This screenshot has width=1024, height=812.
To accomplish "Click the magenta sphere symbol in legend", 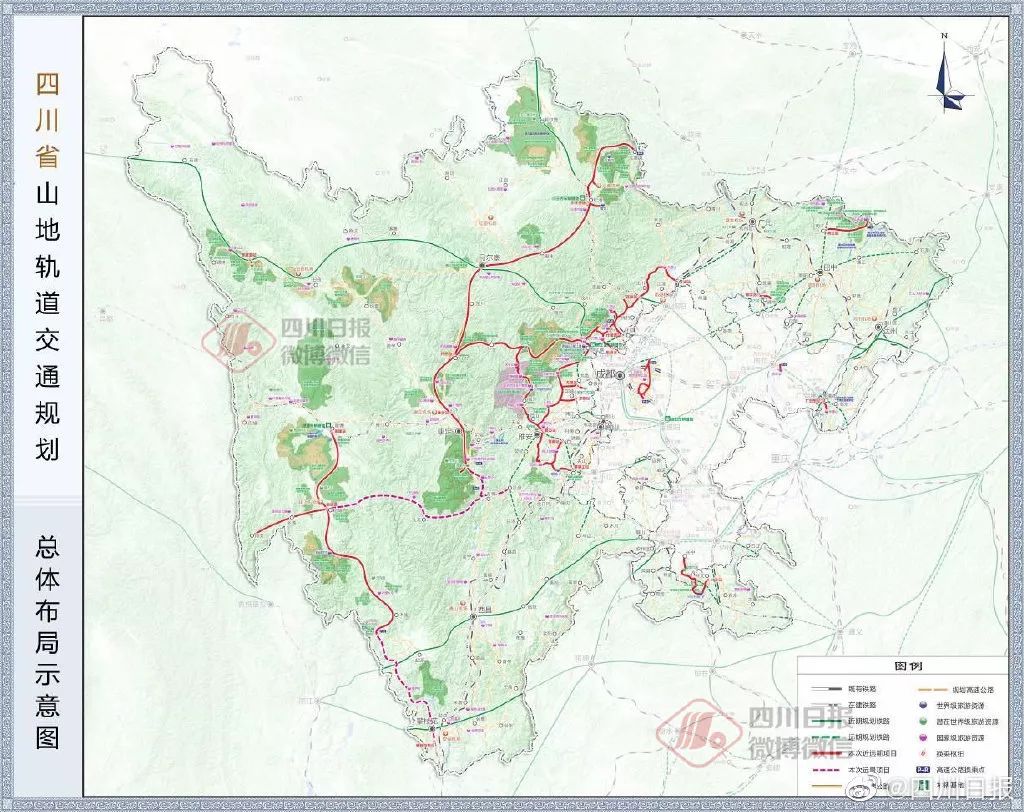I will coord(923,738).
